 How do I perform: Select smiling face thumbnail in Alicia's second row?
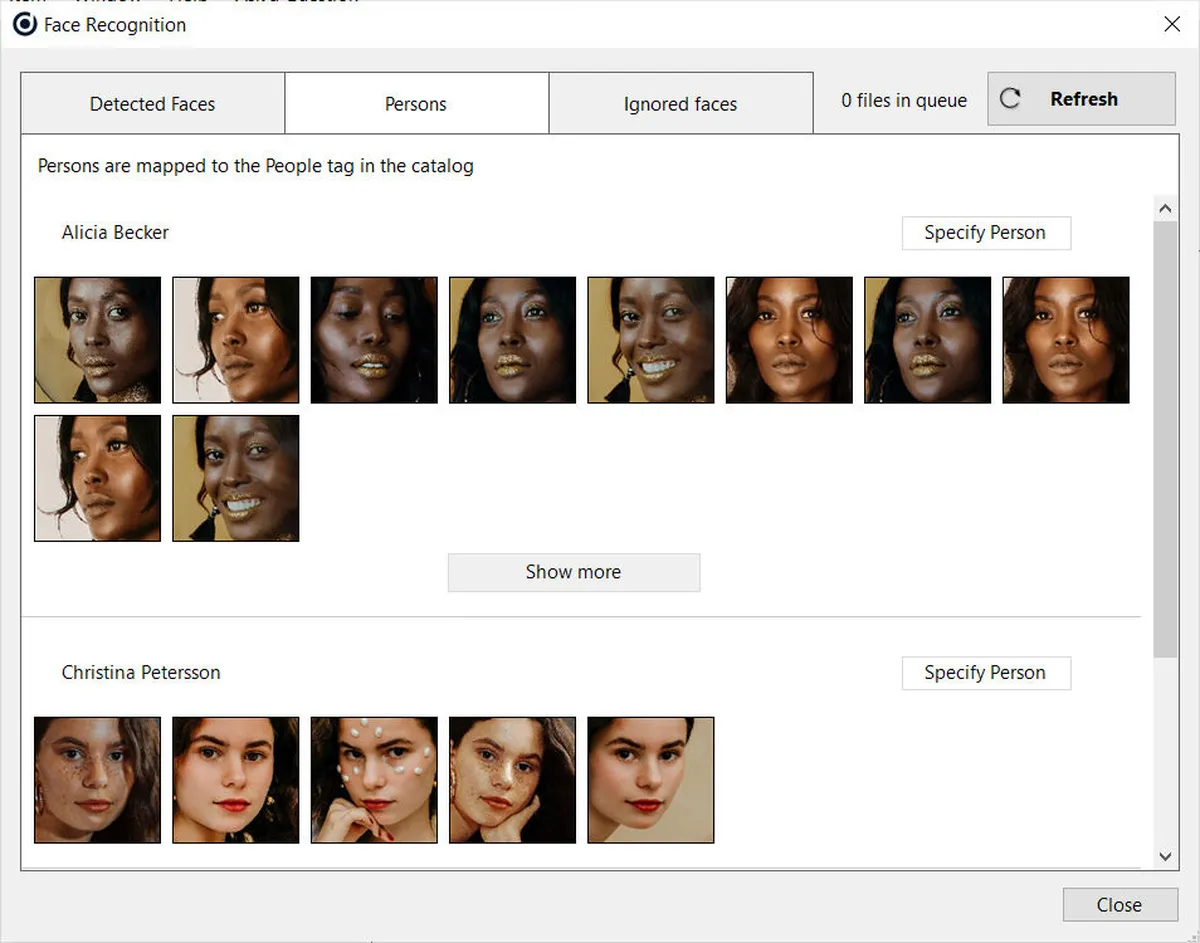(x=236, y=478)
